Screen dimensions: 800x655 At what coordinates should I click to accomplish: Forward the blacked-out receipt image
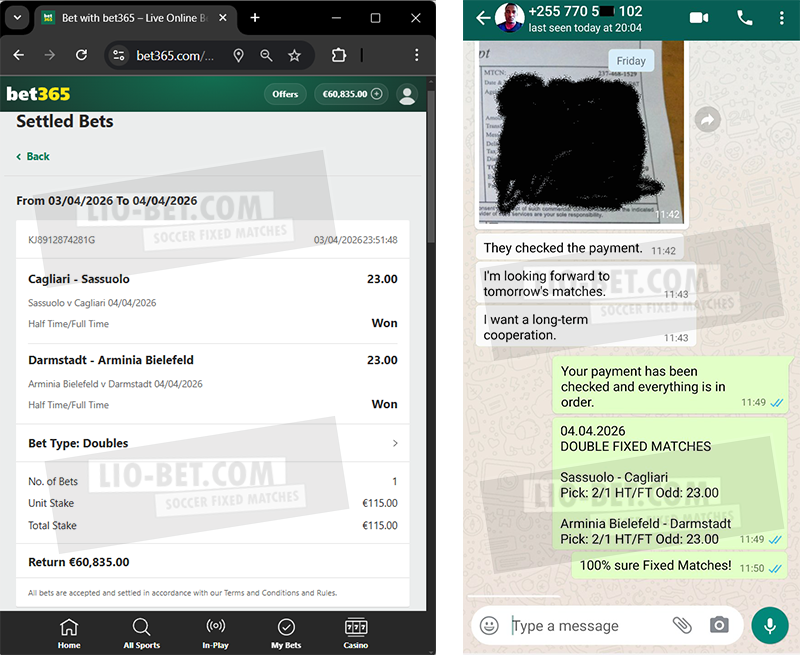pos(708,120)
